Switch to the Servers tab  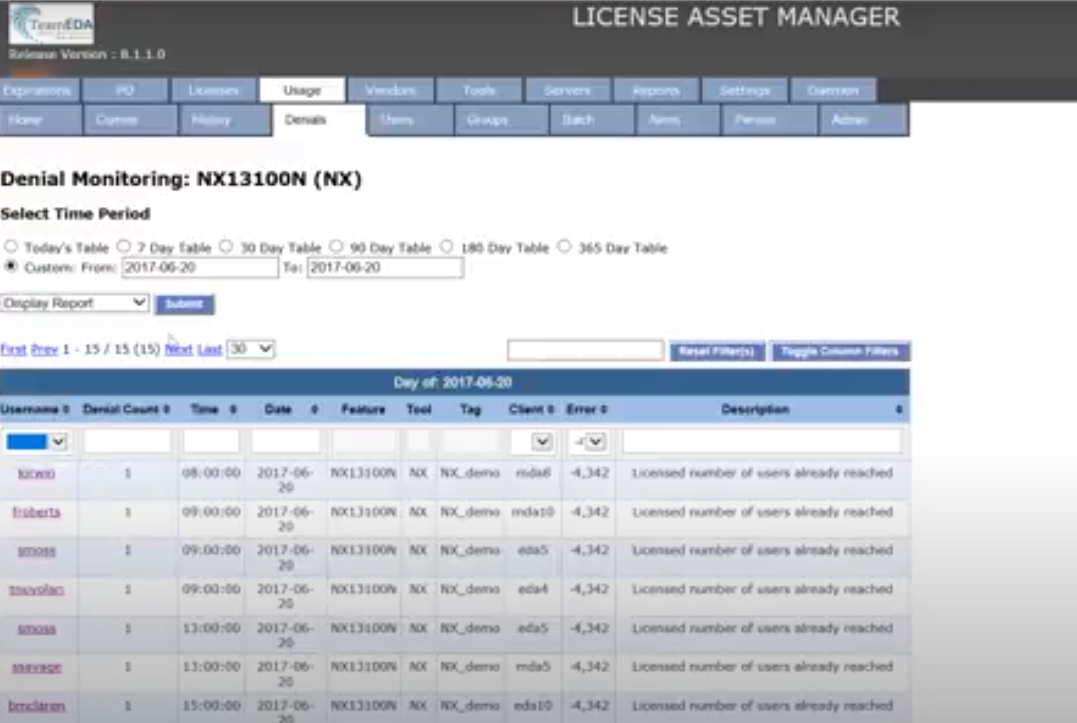click(566, 91)
